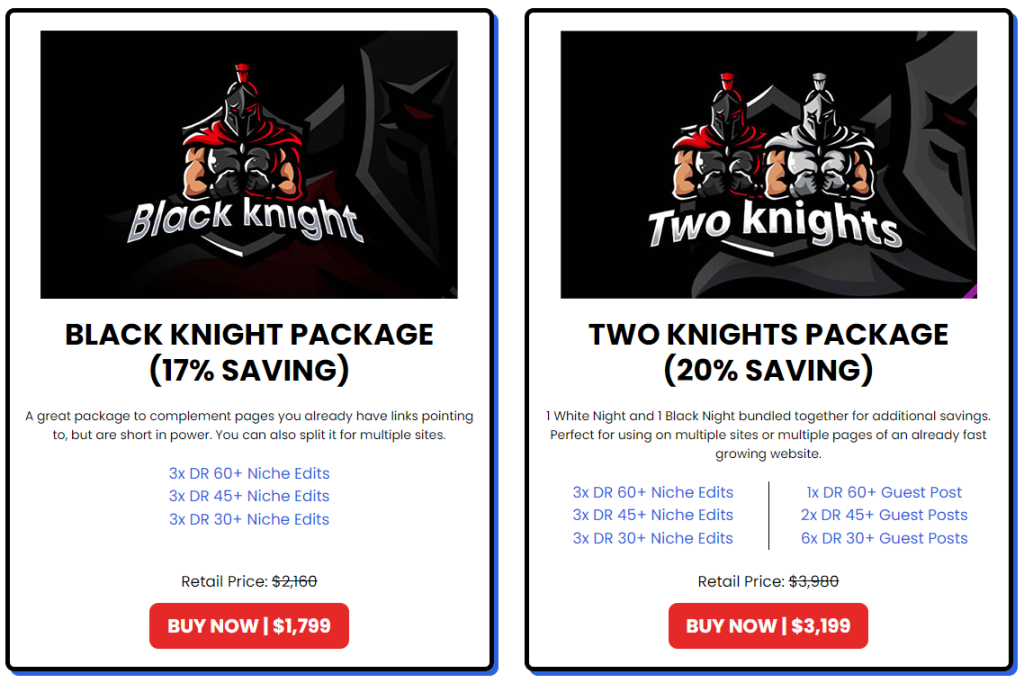Viewport: 1024px width, 683px height.
Task: Click the Black Knight Package heading
Action: [249, 352]
